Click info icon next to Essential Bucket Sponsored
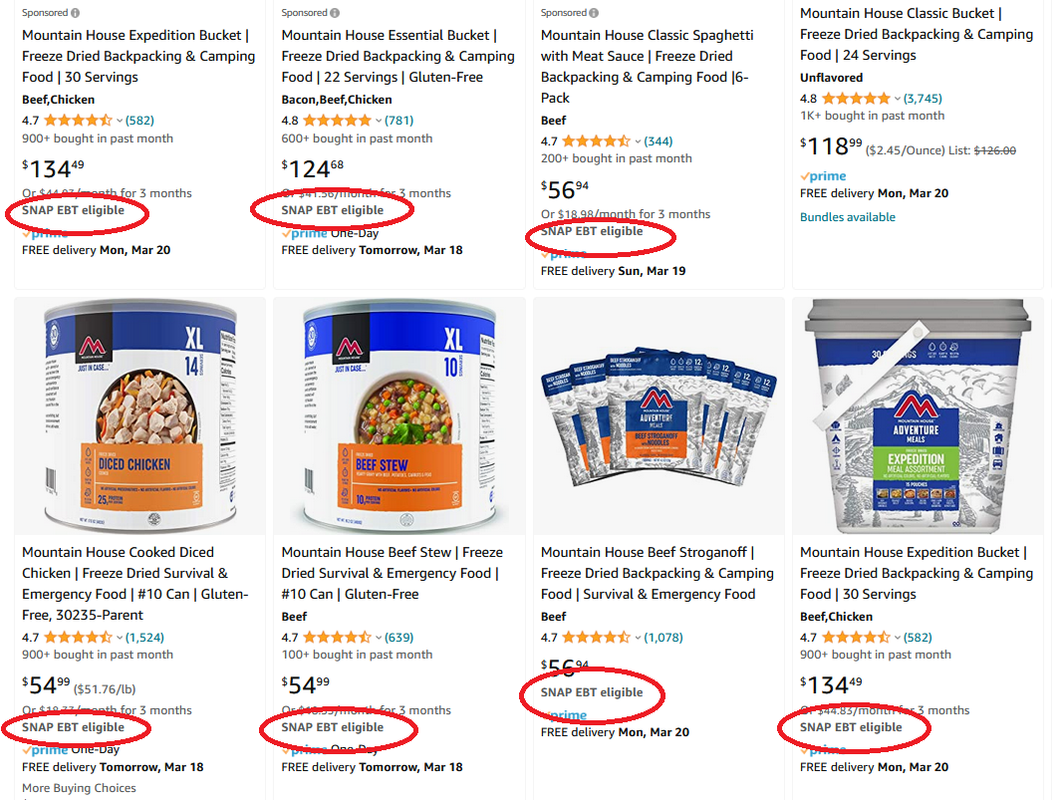Image resolution: width=1052 pixels, height=800 pixels. point(335,13)
